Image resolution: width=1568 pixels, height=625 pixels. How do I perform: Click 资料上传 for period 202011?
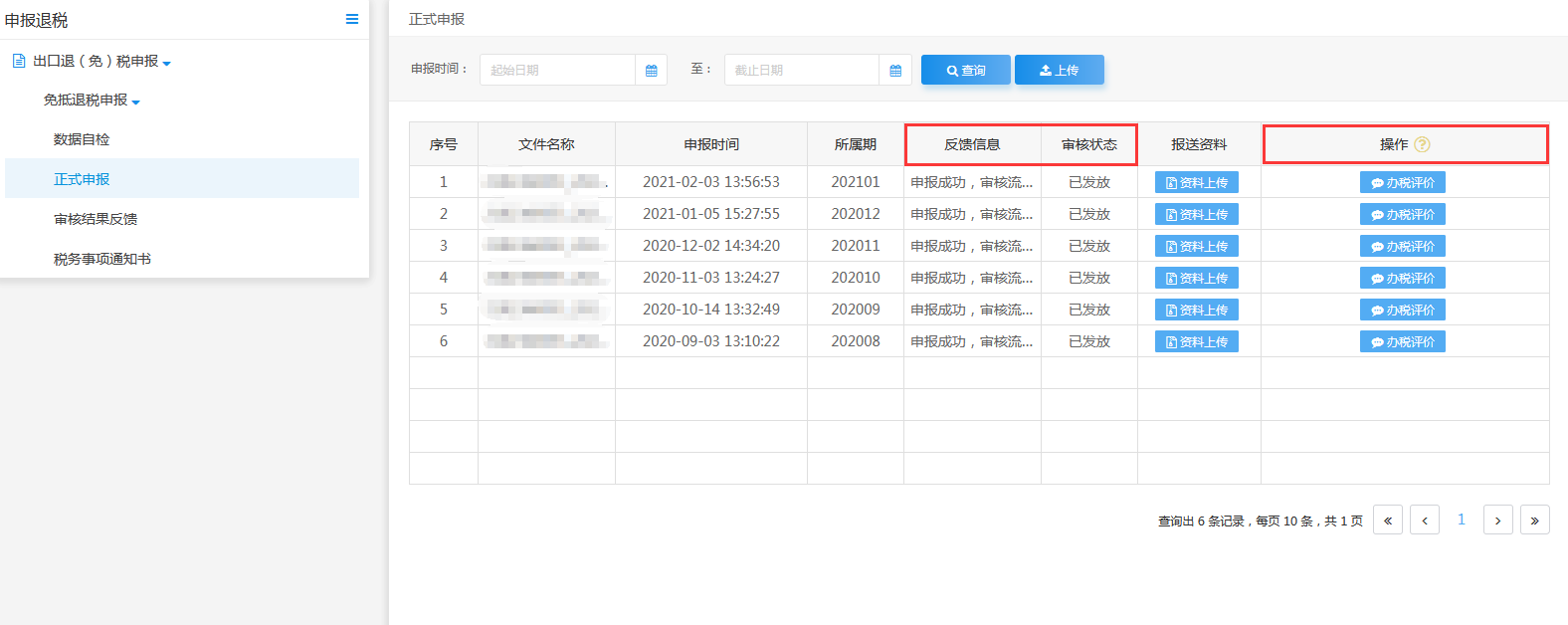(x=1197, y=246)
